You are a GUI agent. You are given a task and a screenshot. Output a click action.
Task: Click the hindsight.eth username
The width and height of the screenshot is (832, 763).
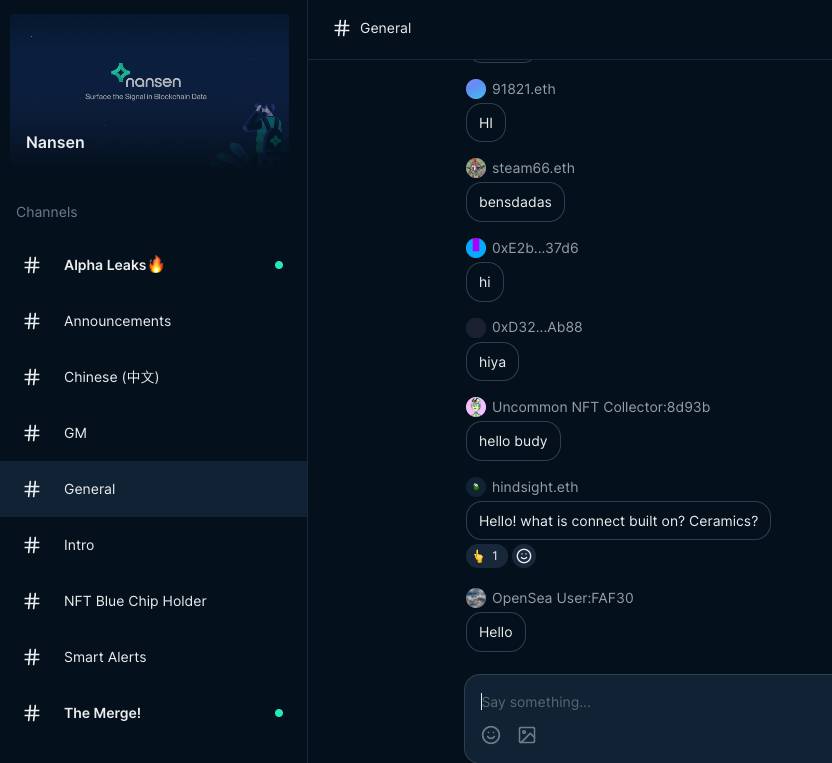coord(535,487)
